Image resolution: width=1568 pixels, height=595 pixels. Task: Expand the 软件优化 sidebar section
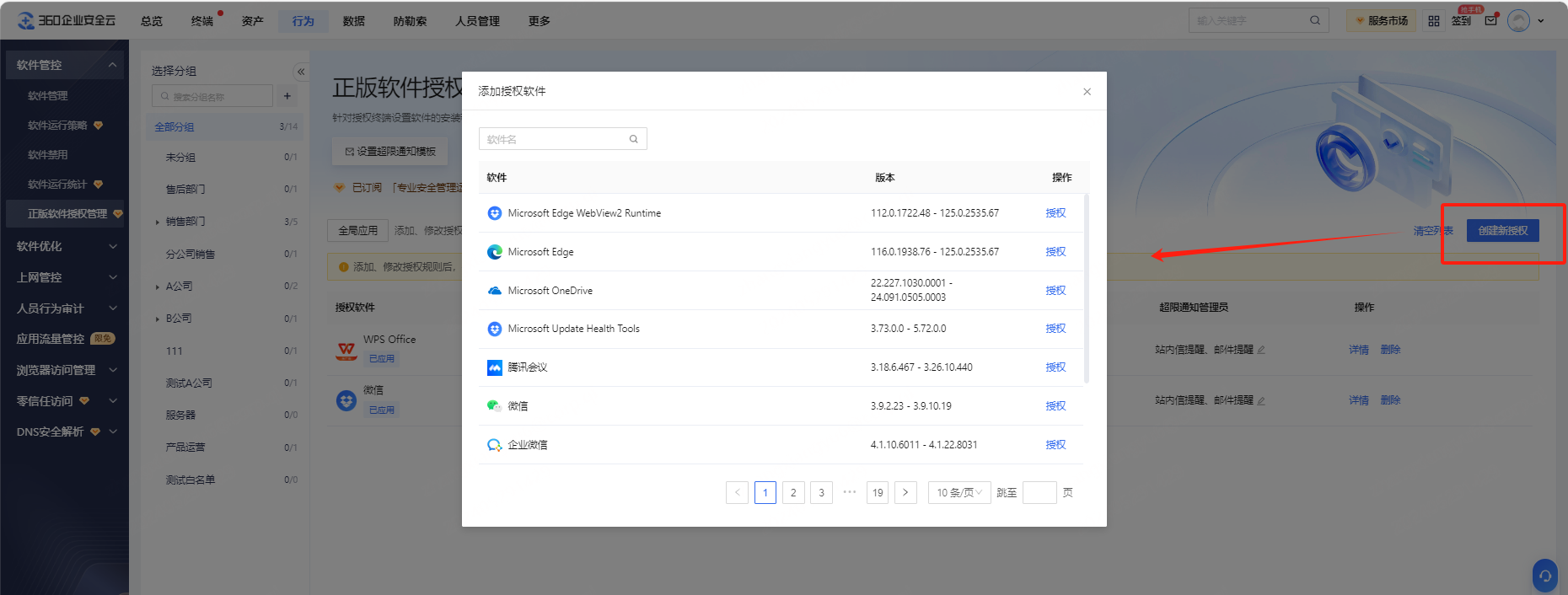113,246
